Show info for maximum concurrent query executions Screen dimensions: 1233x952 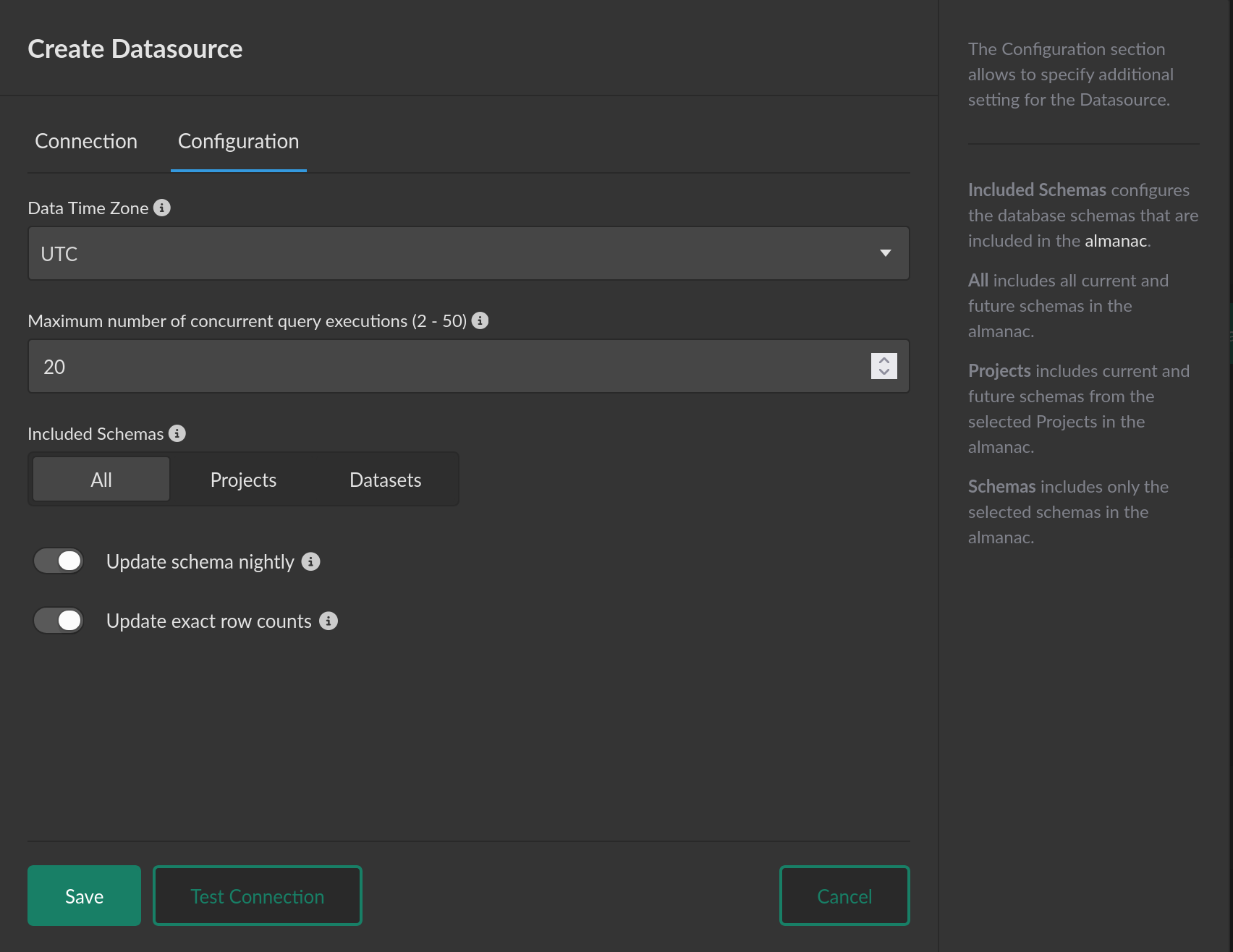click(480, 320)
